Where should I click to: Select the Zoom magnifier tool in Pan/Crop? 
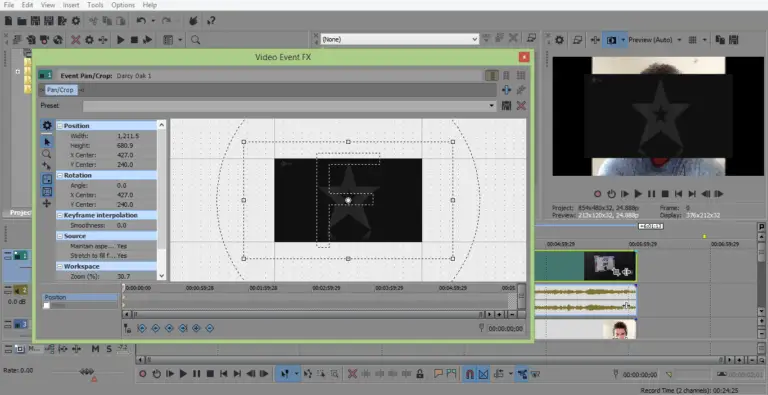pos(47,154)
